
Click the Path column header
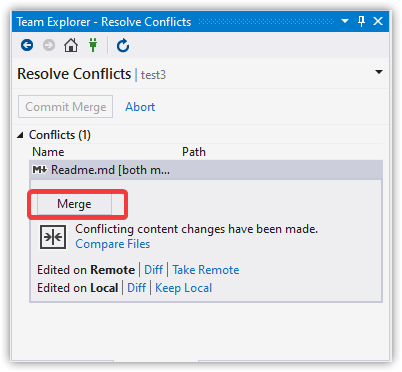click(x=194, y=152)
